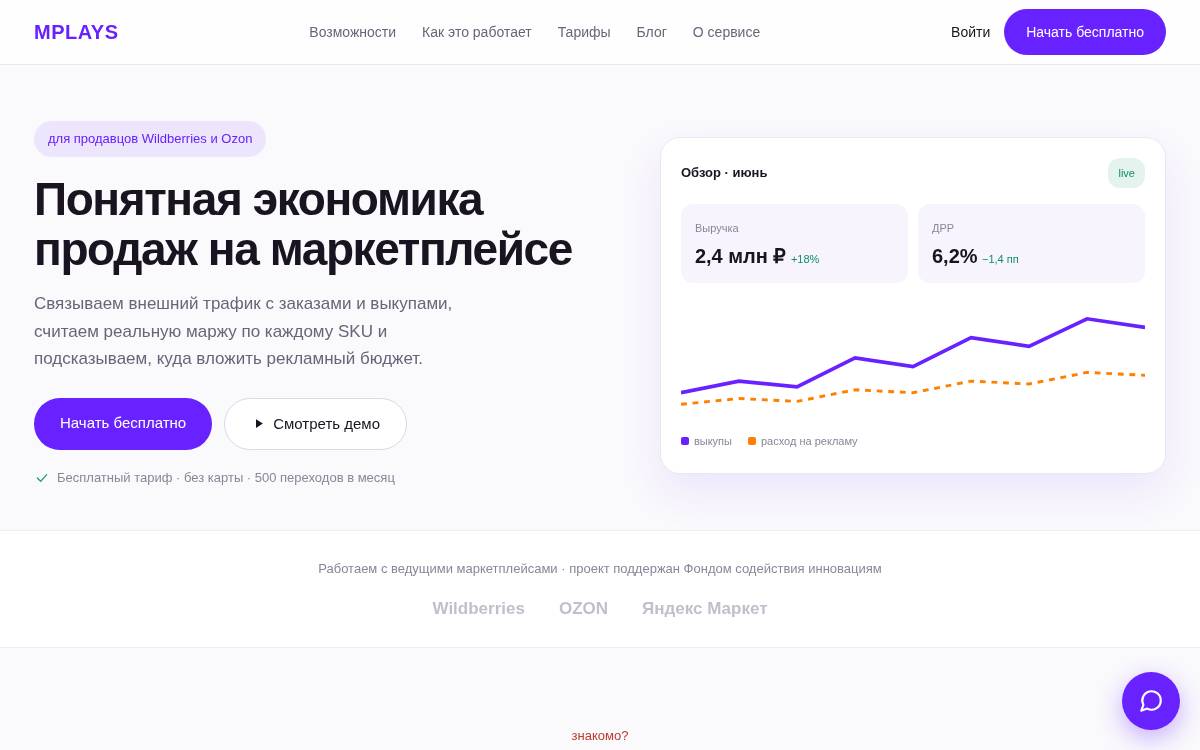Click the OZON partner logo
Viewport: 1200px width, 750px height.
[583, 609]
